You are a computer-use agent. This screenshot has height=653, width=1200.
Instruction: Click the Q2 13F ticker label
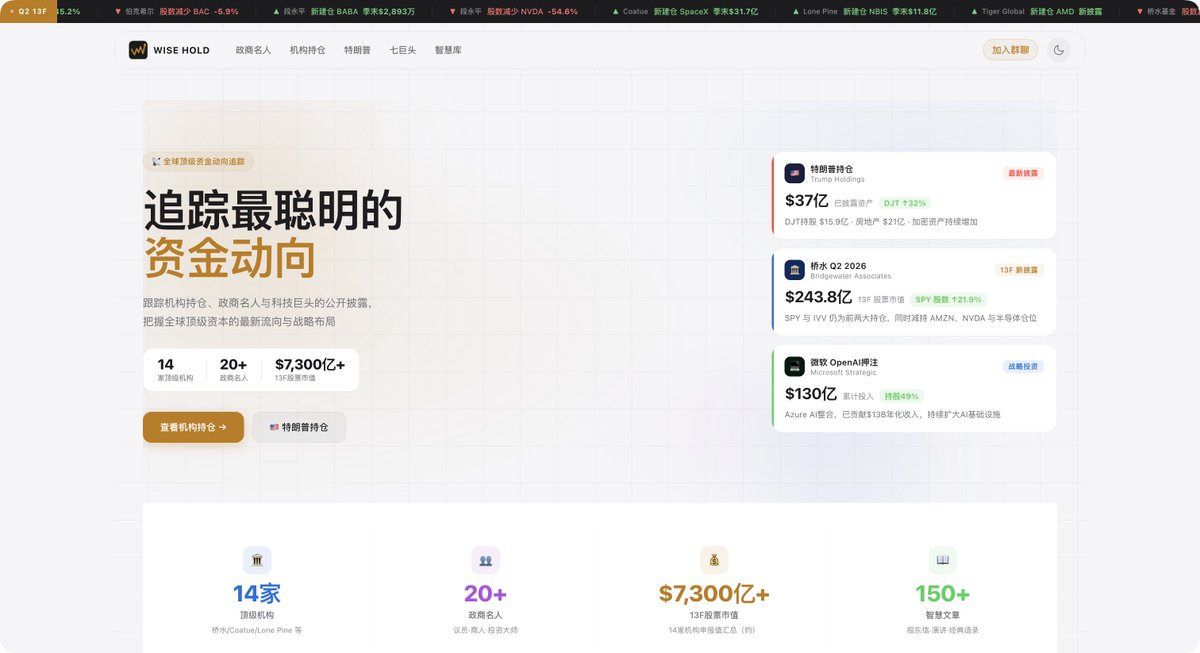point(28,11)
